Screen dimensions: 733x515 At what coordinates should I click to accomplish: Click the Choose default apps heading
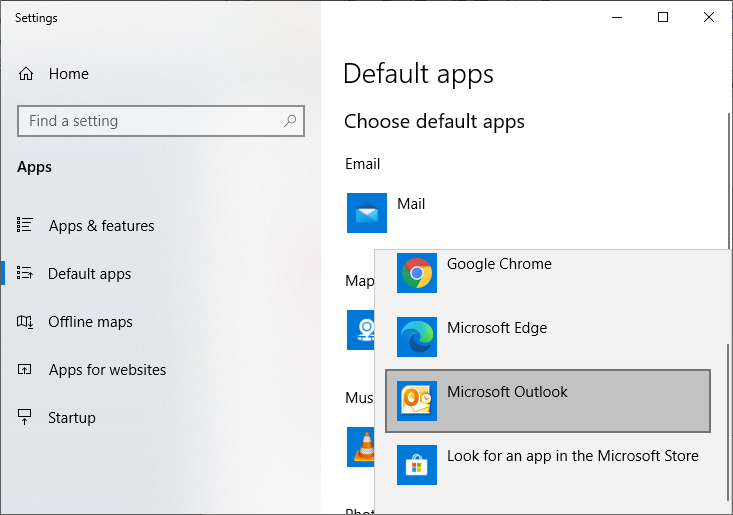pyautogui.click(x=434, y=122)
